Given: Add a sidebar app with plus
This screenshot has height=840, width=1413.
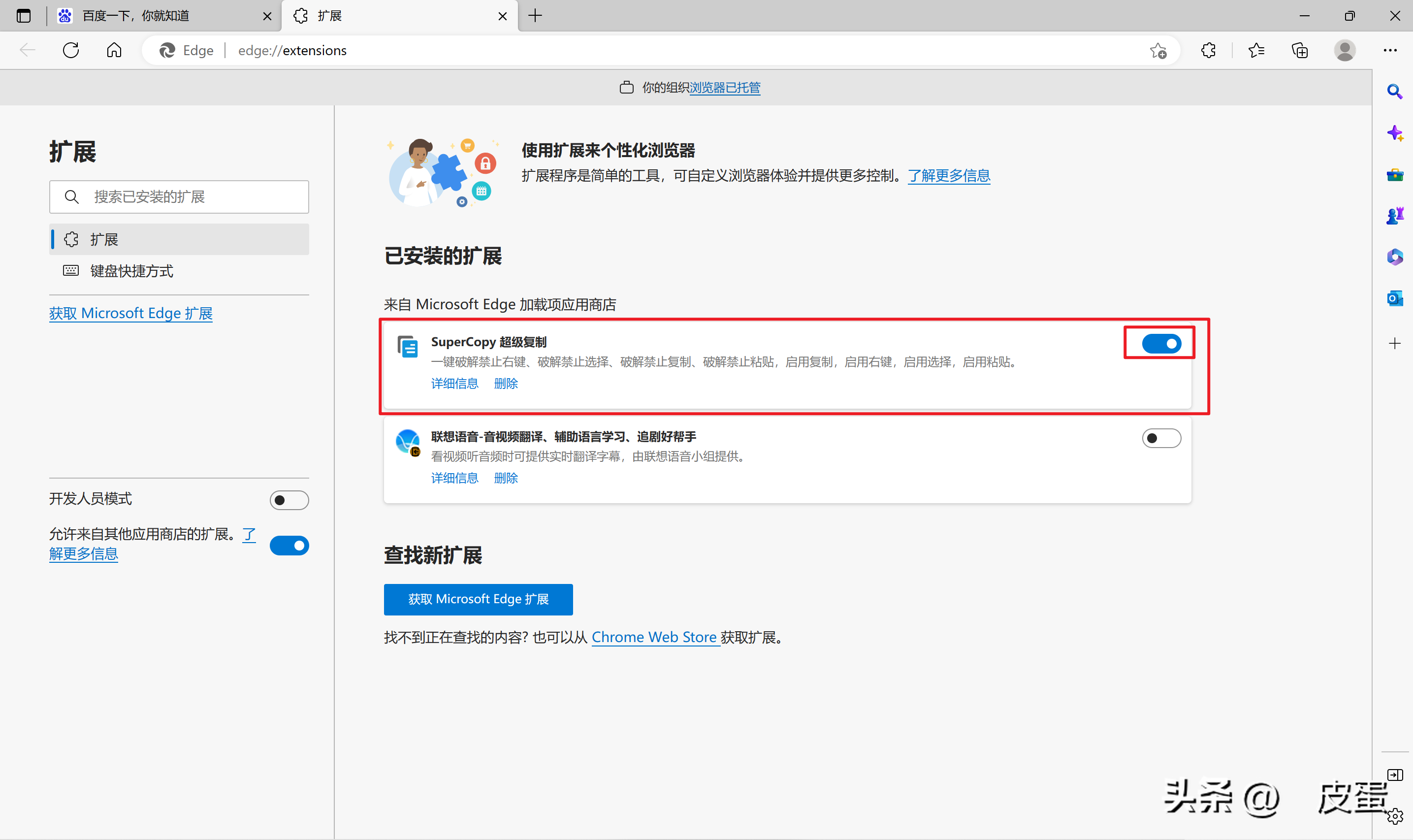Looking at the screenshot, I should (x=1394, y=344).
